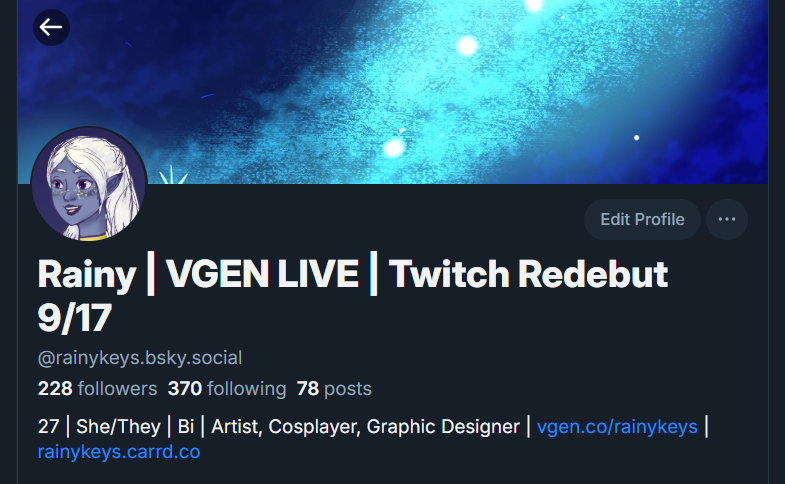Screen dimensions: 785x484
Task: Open the blue starry banner image
Action: [393, 92]
